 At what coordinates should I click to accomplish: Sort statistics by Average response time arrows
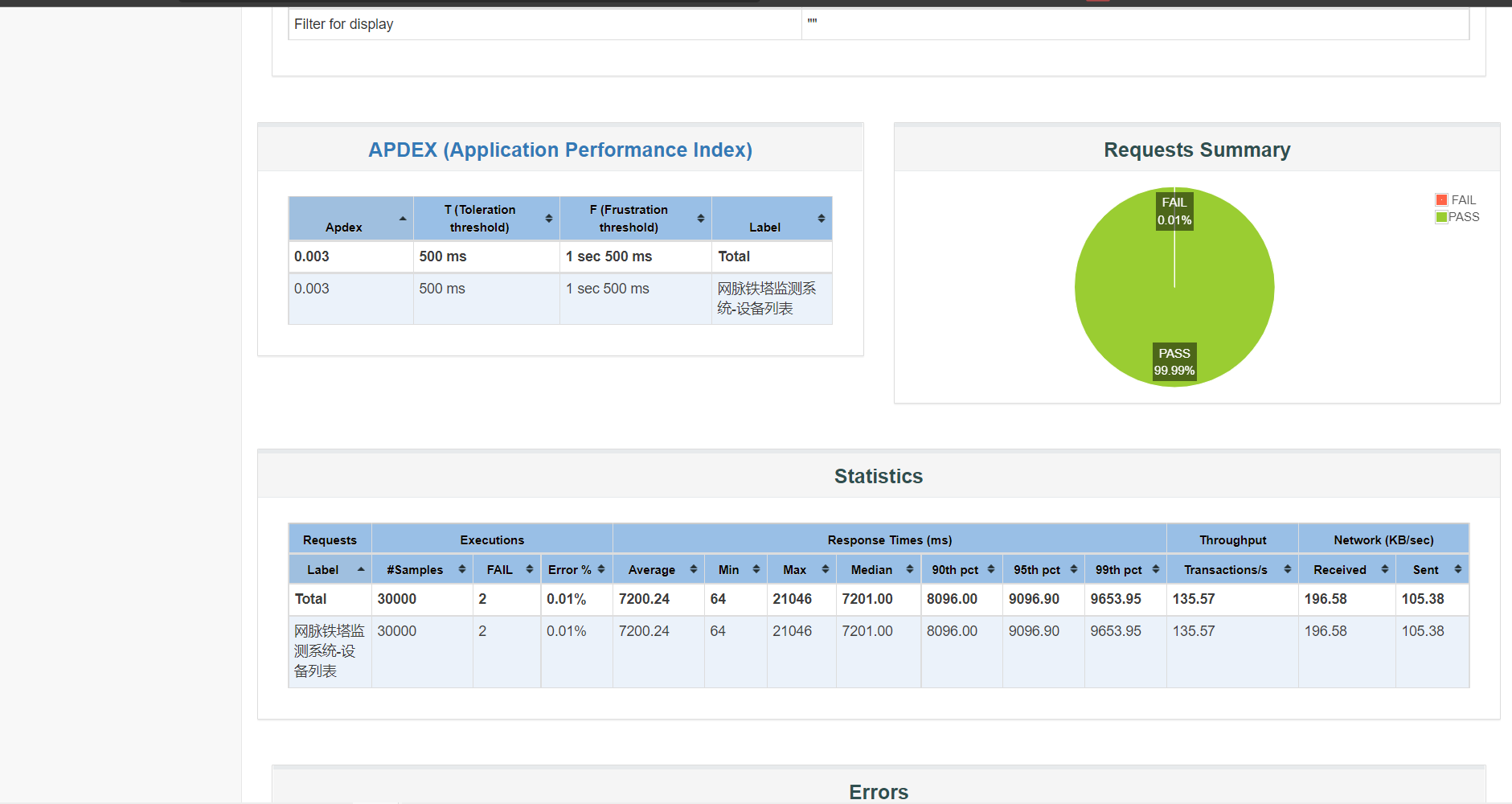[694, 569]
